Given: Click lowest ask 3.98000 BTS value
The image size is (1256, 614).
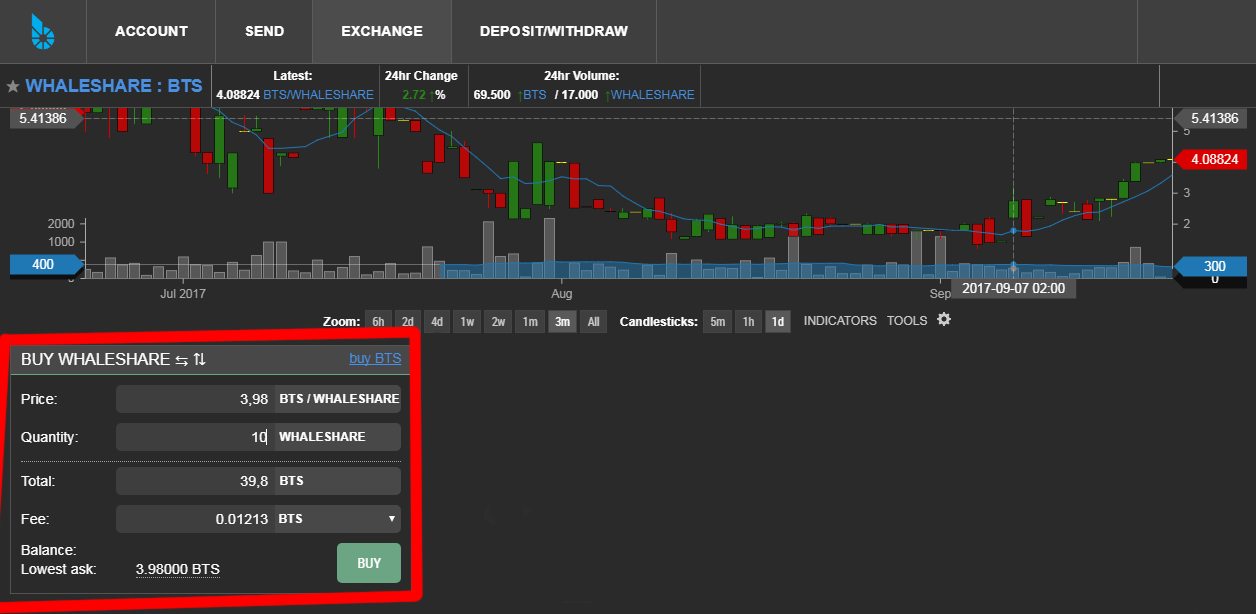Looking at the screenshot, I should pyautogui.click(x=178, y=569).
